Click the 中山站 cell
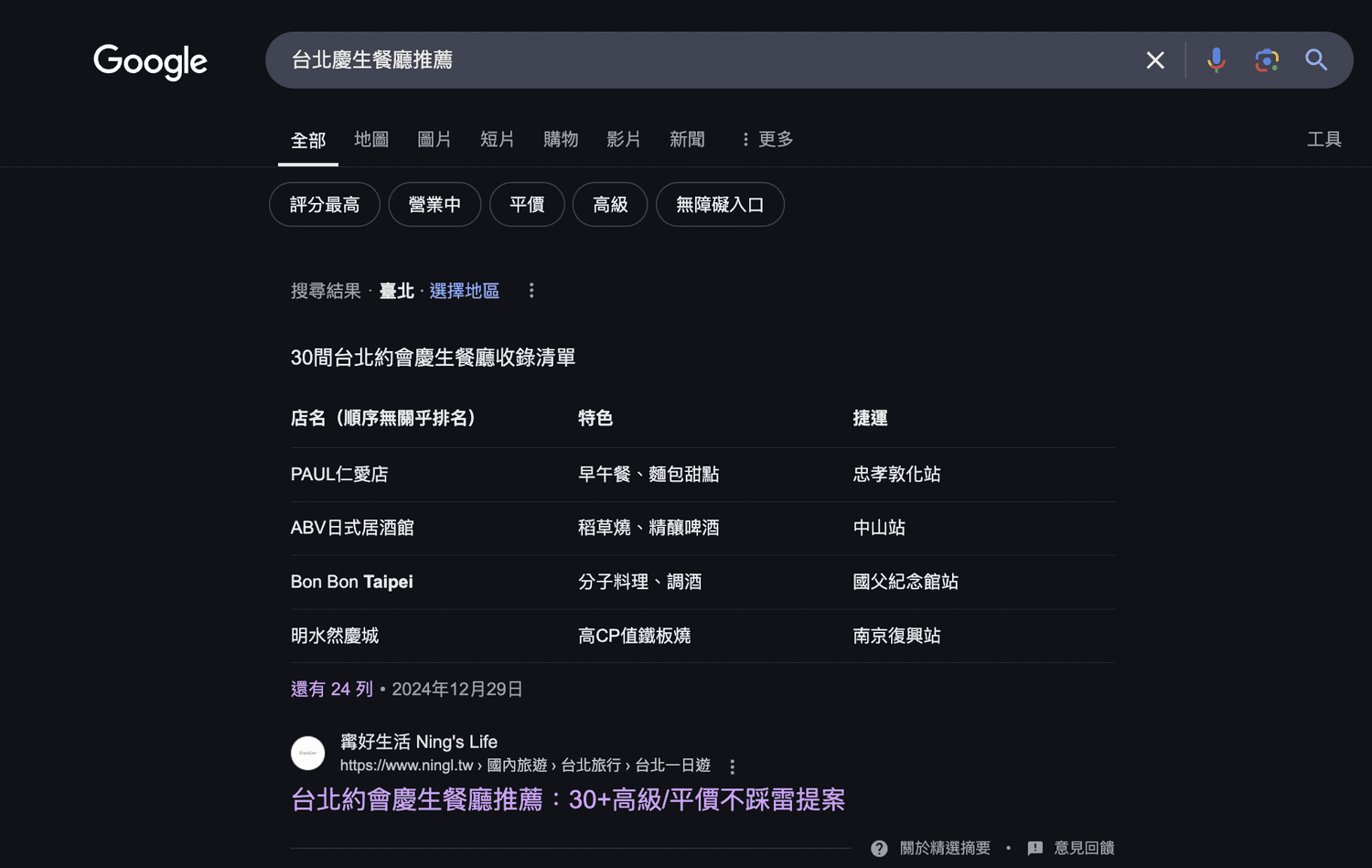The height and width of the screenshot is (868, 1372). pos(880,528)
